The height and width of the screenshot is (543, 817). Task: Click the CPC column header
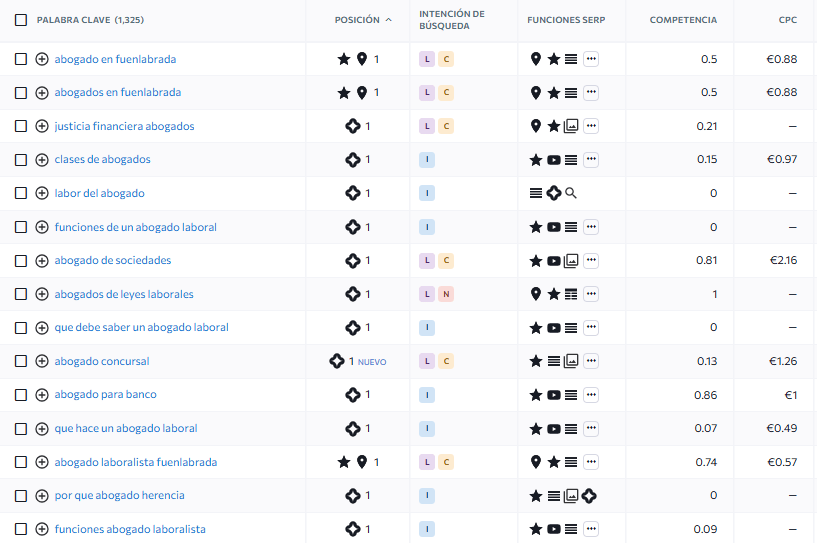[787, 20]
